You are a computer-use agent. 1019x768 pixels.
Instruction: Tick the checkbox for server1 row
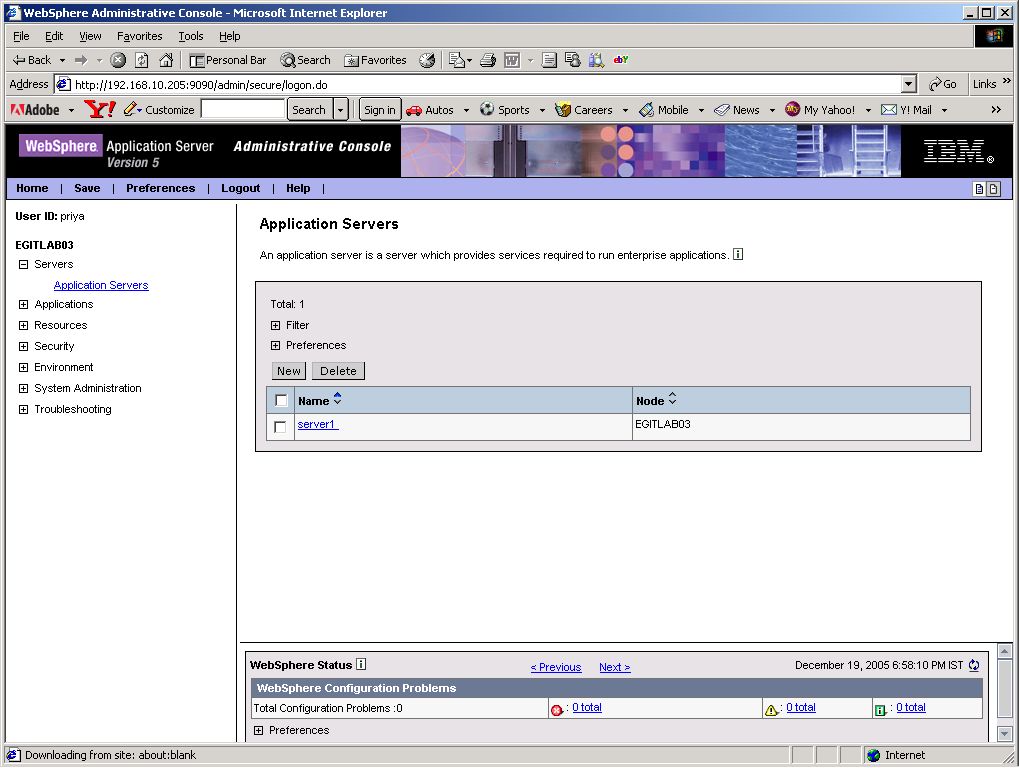pyautogui.click(x=280, y=427)
